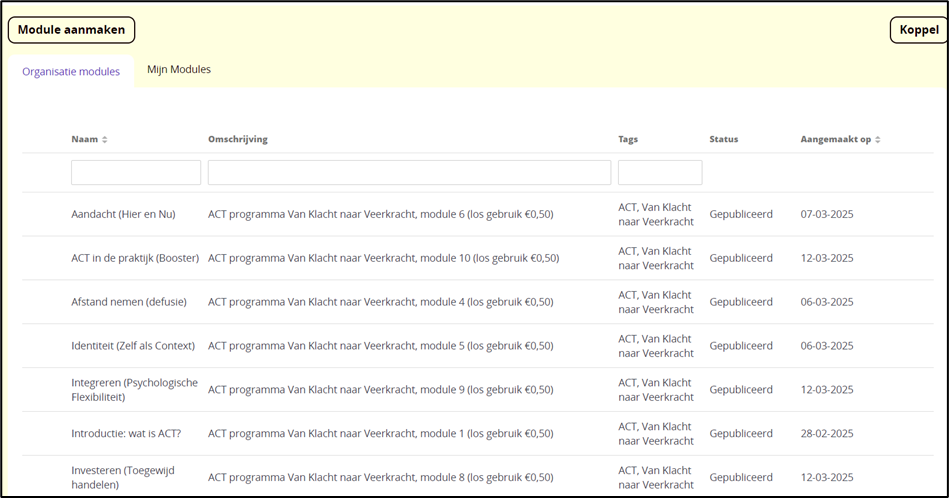
Task: Focus the Naam filter input field
Action: tap(136, 173)
